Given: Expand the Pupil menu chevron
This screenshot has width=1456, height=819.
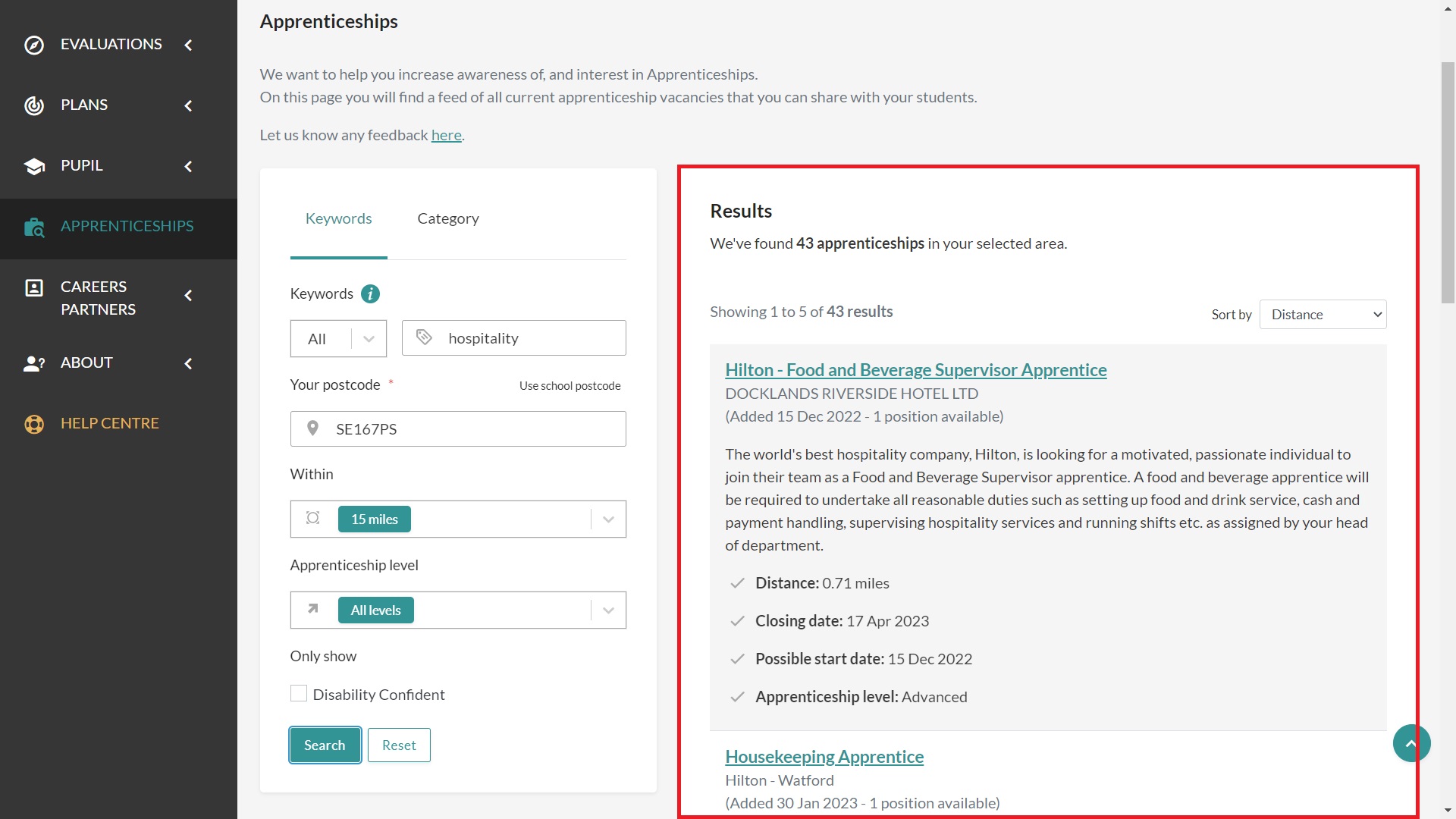Looking at the screenshot, I should point(189,166).
